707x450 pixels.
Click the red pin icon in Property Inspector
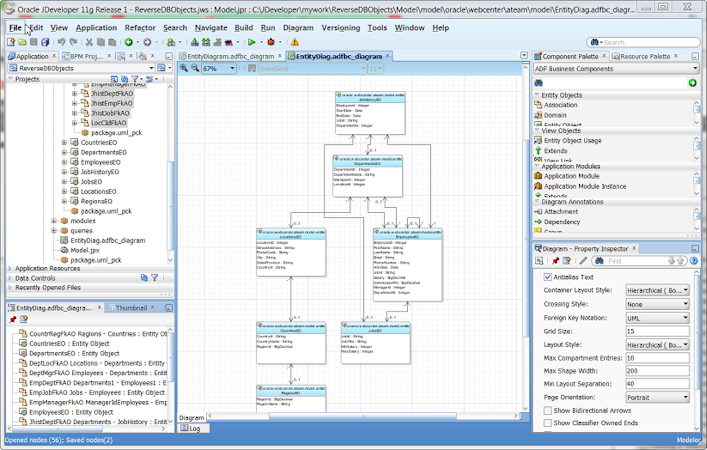pyautogui.click(x=555, y=261)
